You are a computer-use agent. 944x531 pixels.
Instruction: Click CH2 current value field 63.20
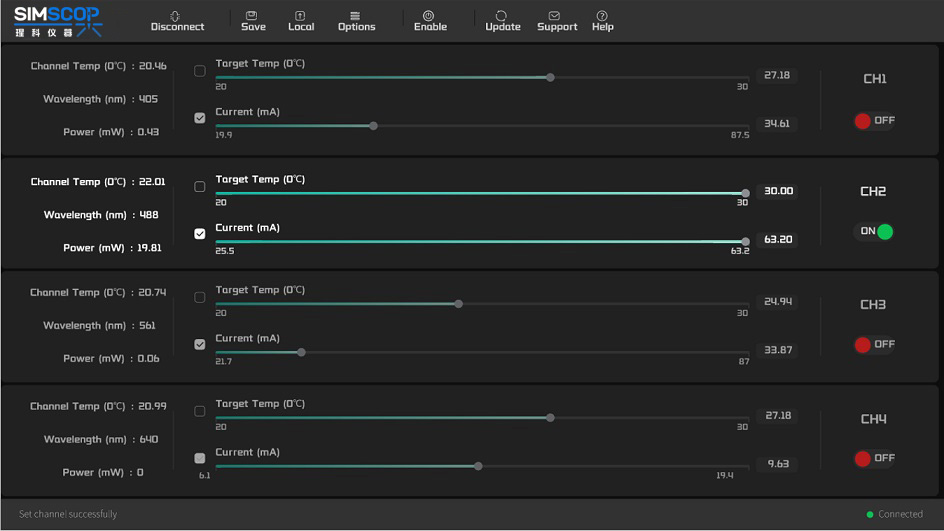pyautogui.click(x=777, y=240)
